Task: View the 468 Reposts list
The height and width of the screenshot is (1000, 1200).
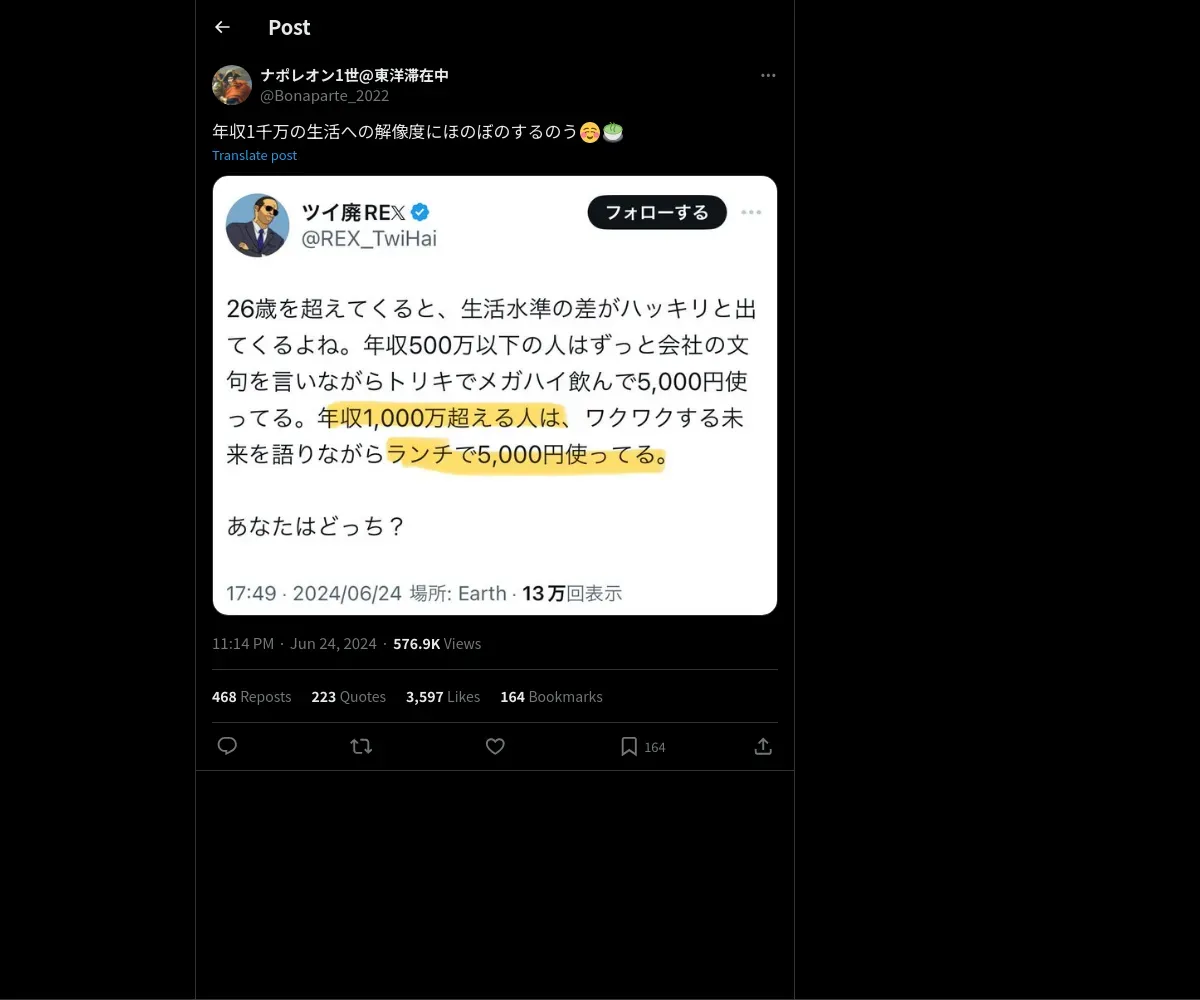Action: pos(251,696)
